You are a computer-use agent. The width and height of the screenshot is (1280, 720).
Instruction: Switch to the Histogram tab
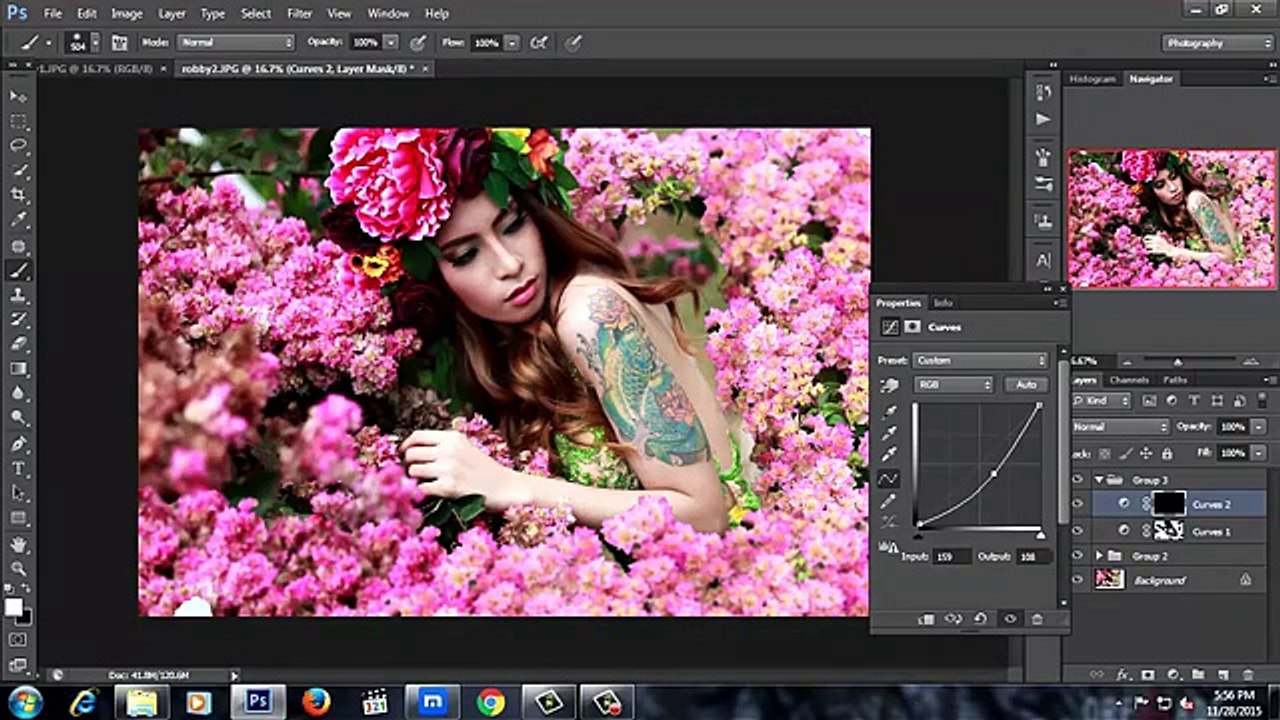click(x=1092, y=79)
